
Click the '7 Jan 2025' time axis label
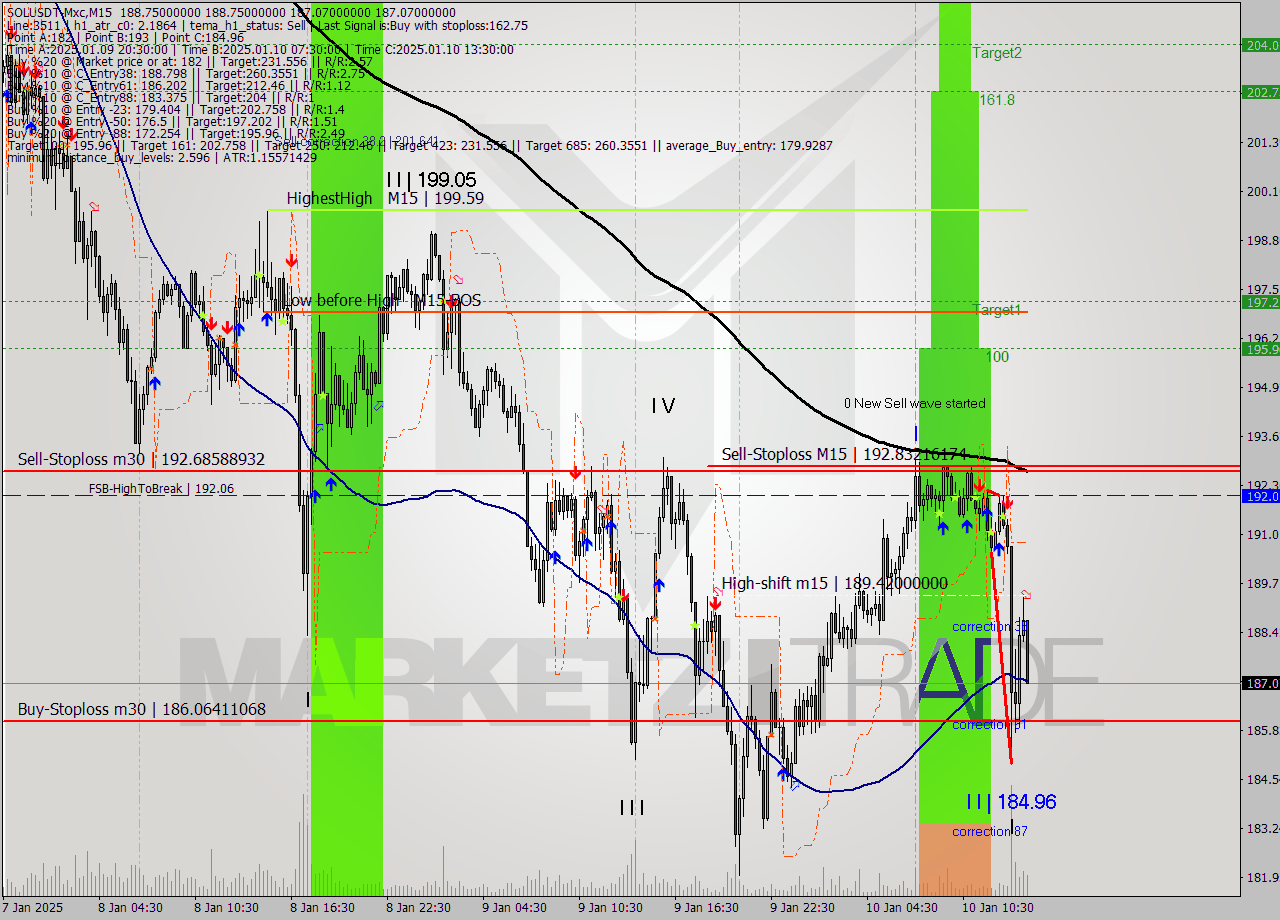32,908
